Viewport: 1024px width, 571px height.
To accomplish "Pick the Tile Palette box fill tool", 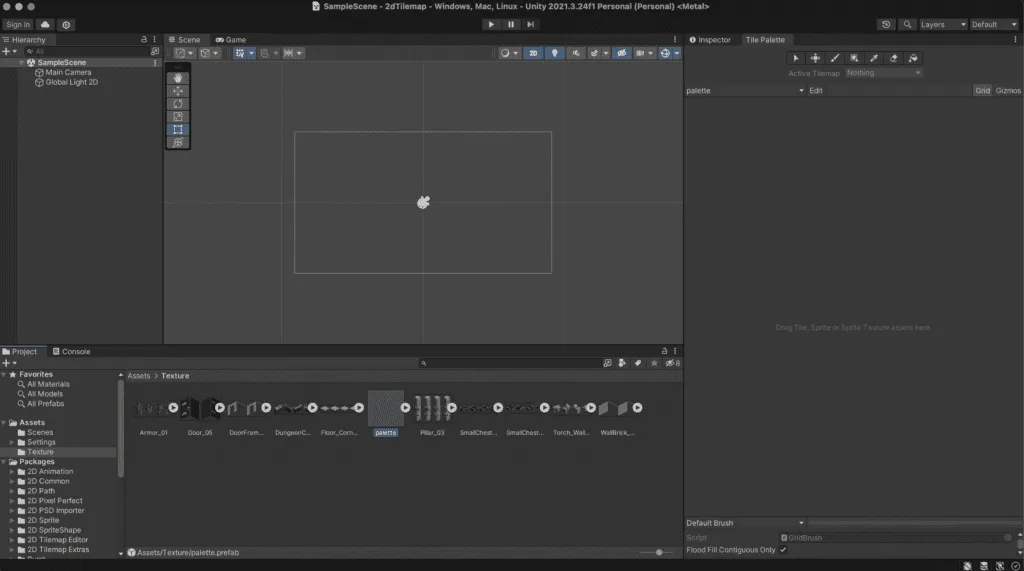I will (854, 58).
